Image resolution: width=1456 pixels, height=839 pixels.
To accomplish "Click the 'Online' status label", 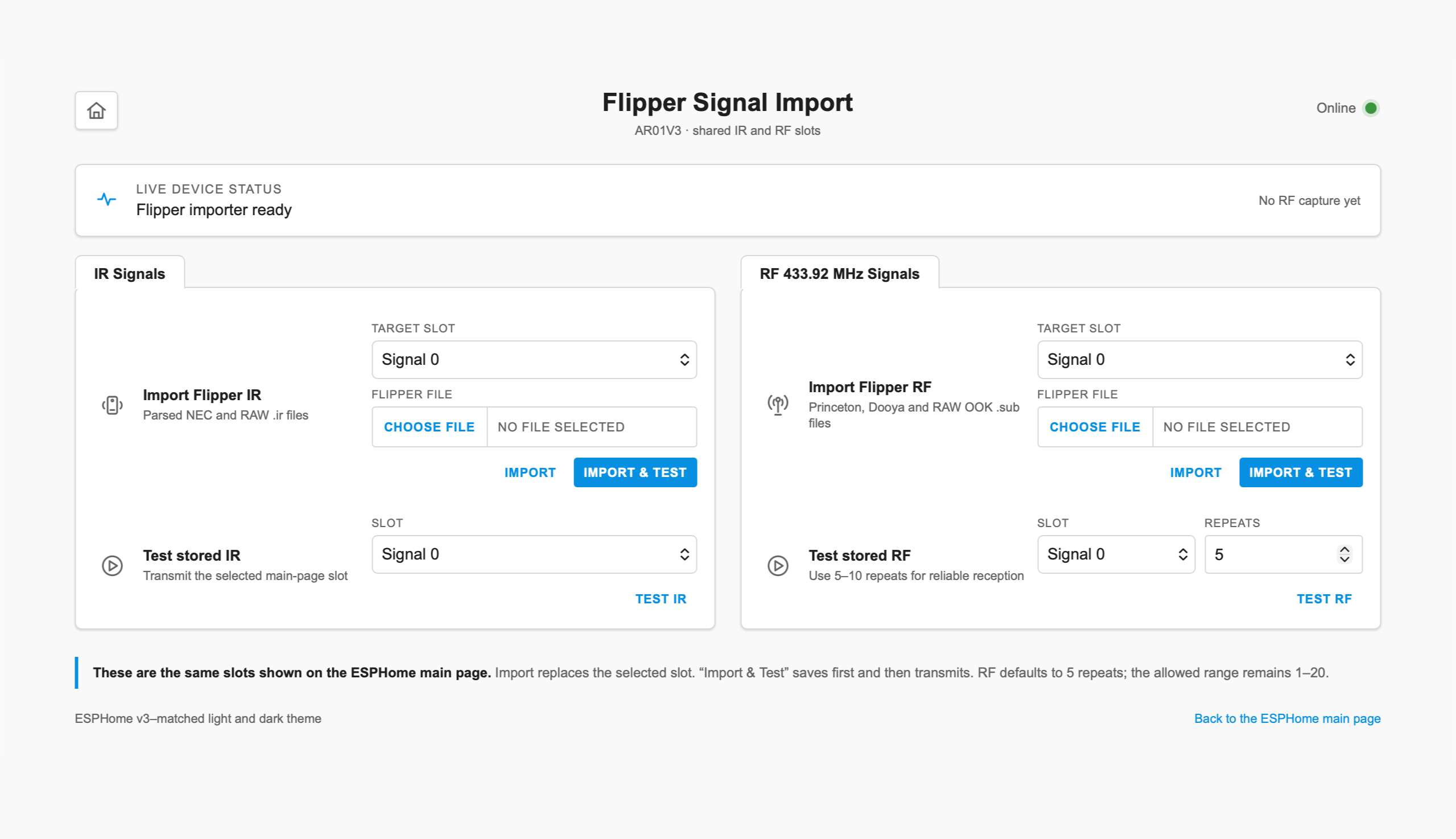I will click(1335, 108).
